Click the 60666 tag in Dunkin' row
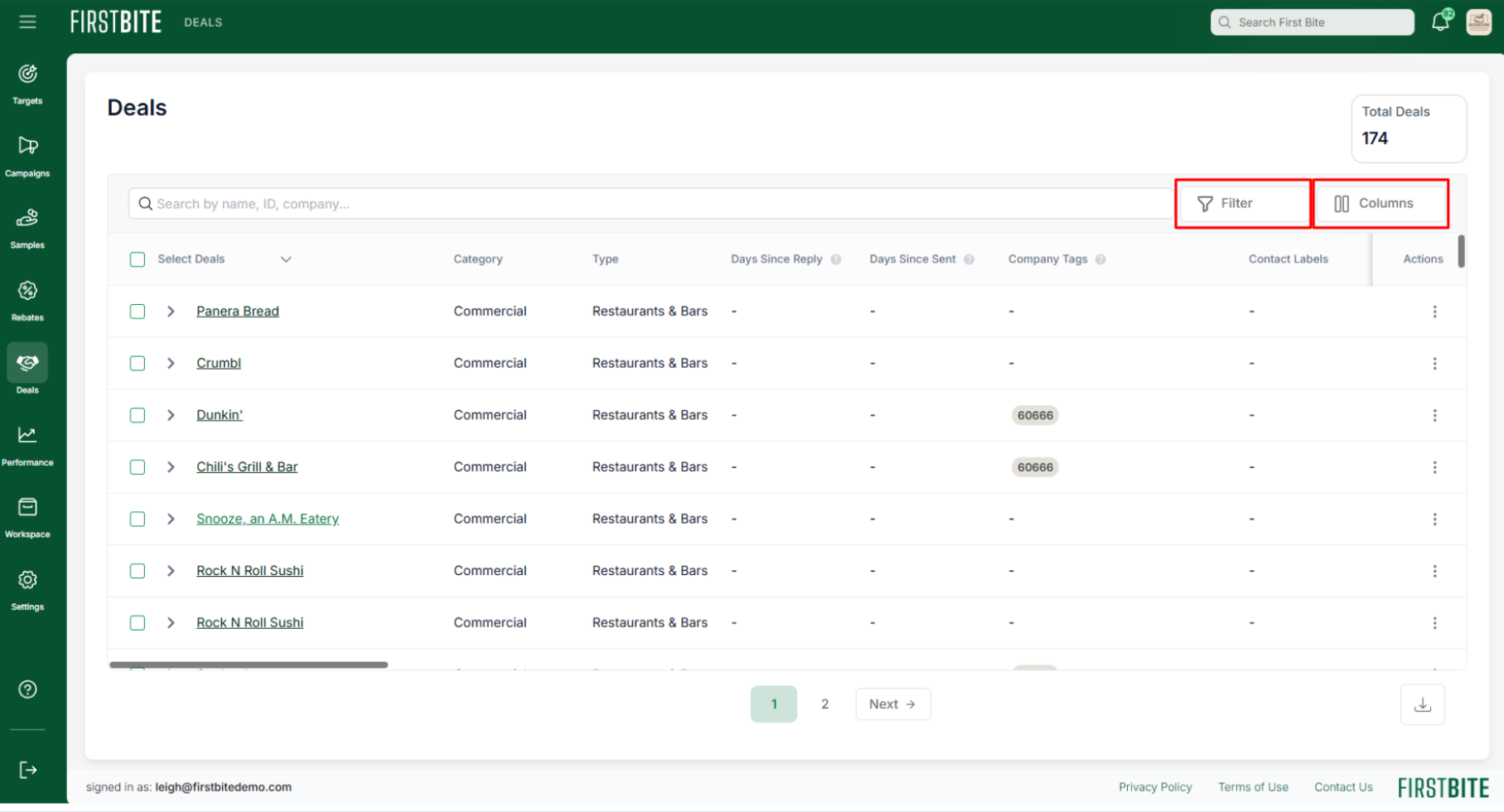Image resolution: width=1504 pixels, height=812 pixels. [x=1035, y=415]
